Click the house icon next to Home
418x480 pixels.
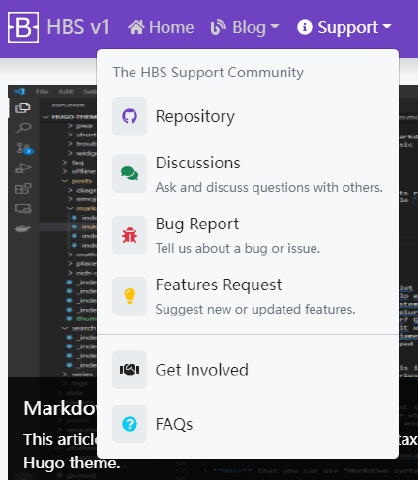tap(137, 27)
